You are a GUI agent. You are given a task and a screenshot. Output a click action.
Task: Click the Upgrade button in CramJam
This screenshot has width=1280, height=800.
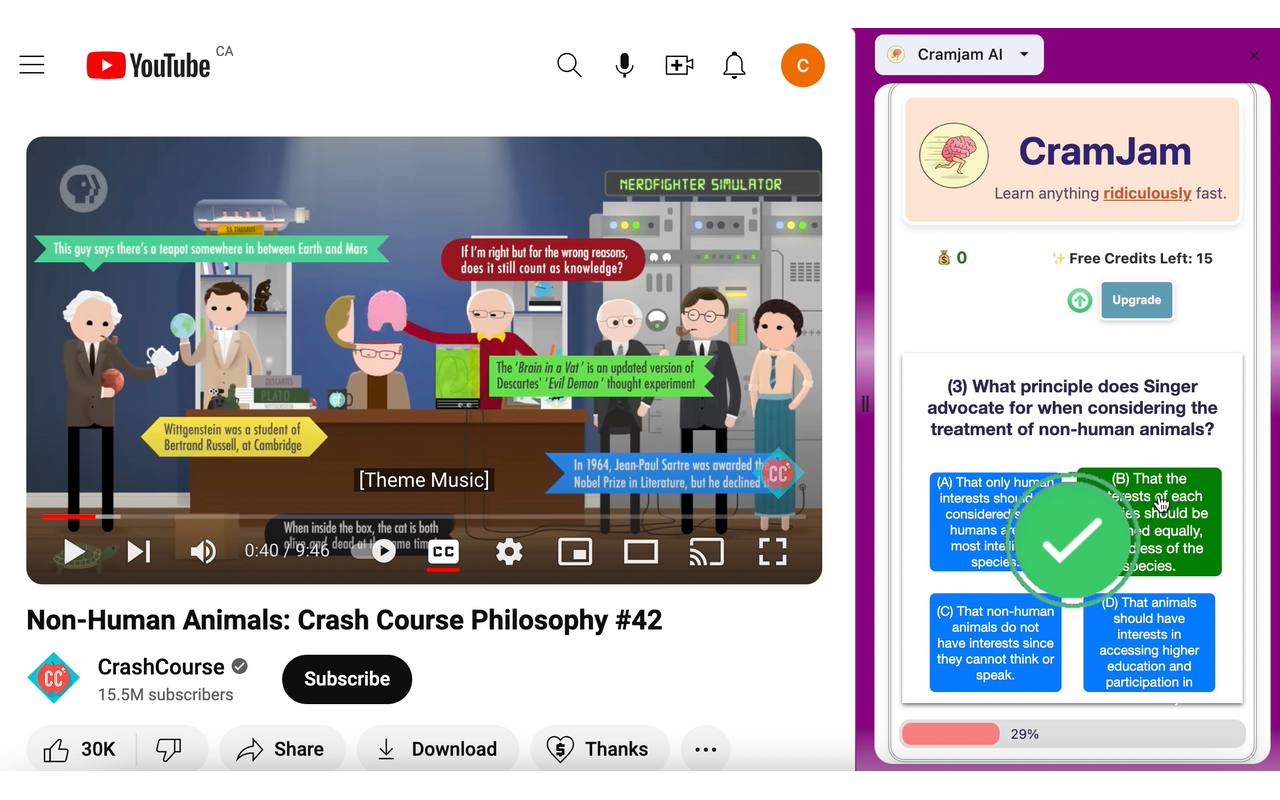(1136, 300)
